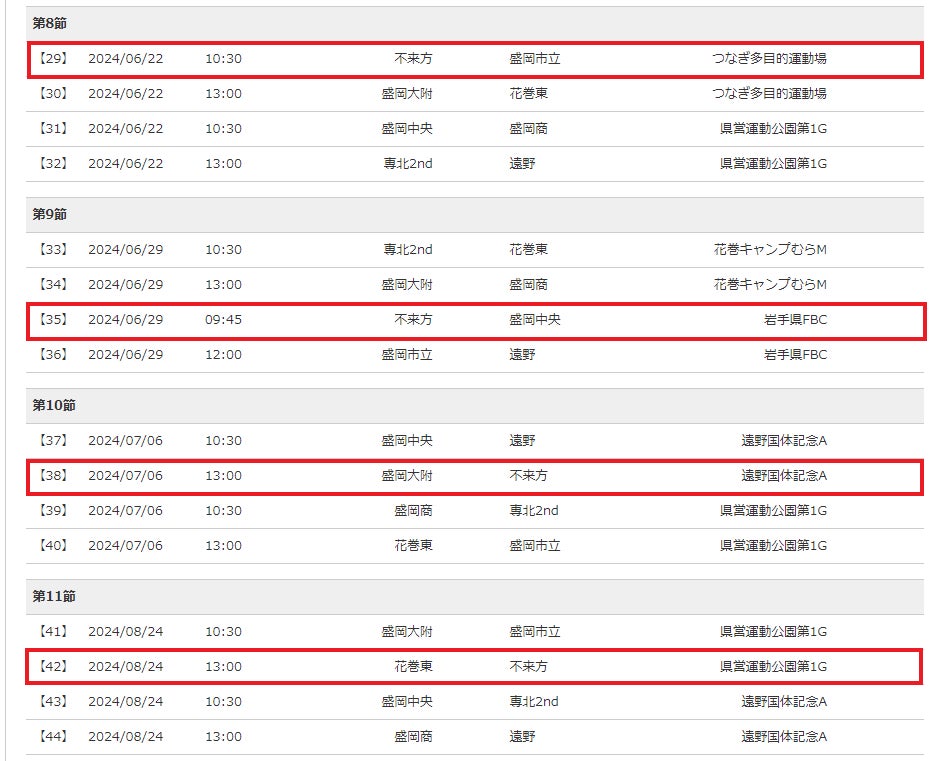
Task: Click the 12:00 kickoff time in match 36
Action: pos(223,355)
